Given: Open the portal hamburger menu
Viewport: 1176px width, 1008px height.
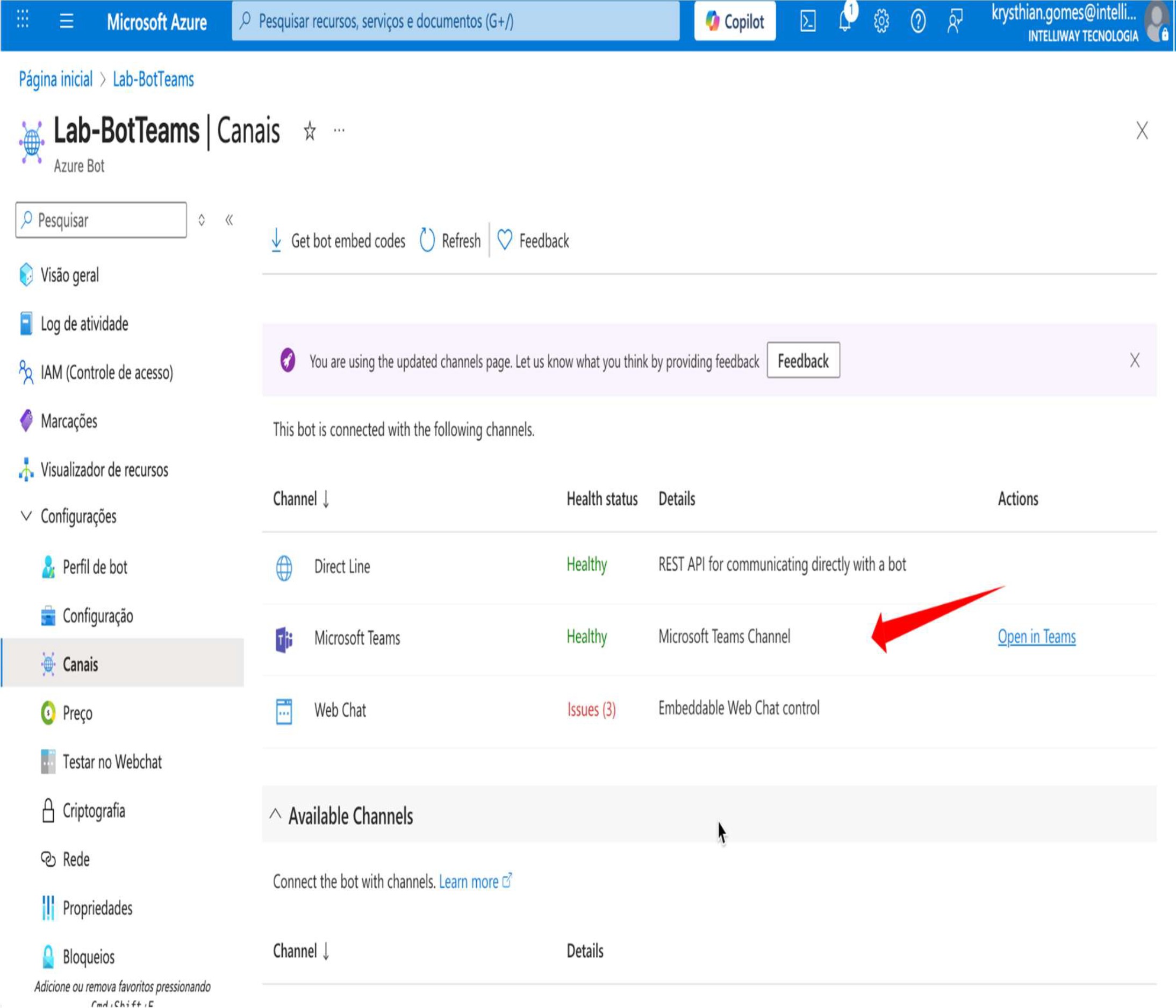Looking at the screenshot, I should tap(67, 21).
